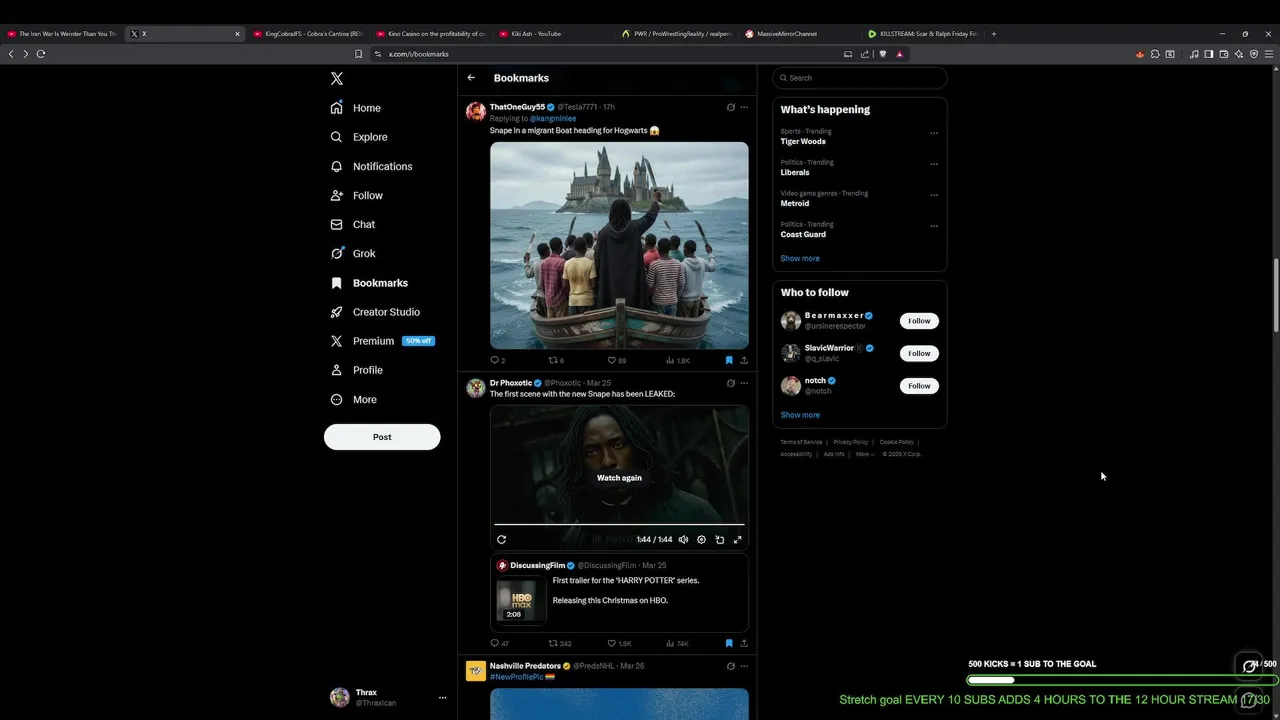The height and width of the screenshot is (720, 1280).
Task: Switch to the Kiki Ash YouTube tab
Action: tap(553, 34)
